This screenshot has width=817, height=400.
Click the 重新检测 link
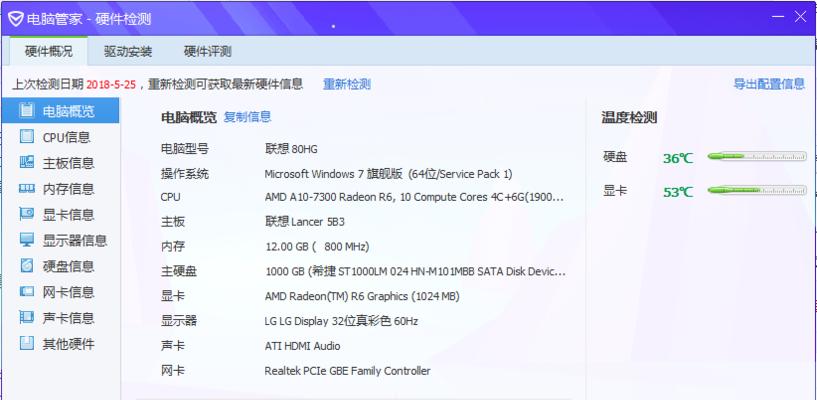pos(347,84)
